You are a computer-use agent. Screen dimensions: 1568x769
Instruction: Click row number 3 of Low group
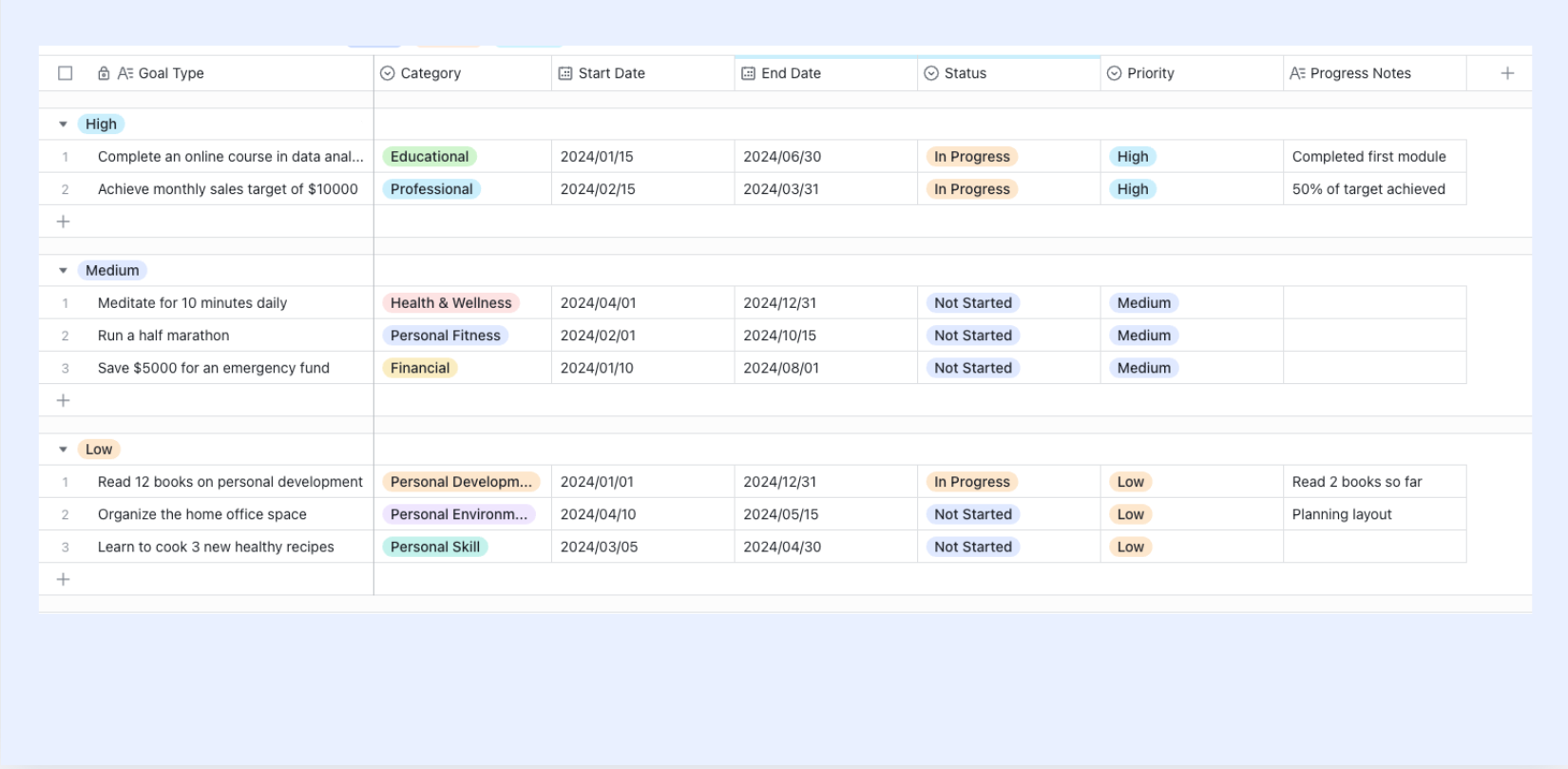click(65, 547)
